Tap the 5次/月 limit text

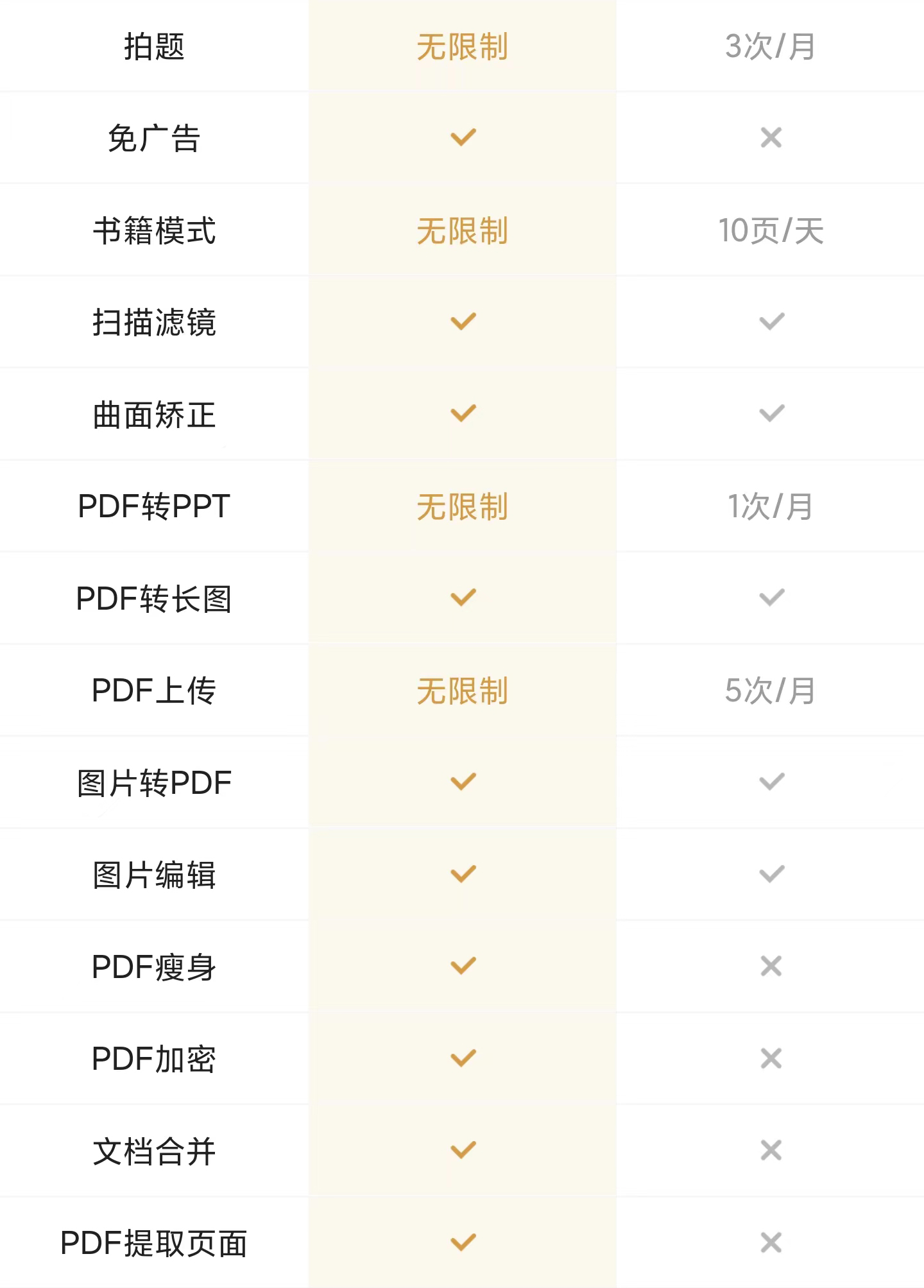[770, 691]
